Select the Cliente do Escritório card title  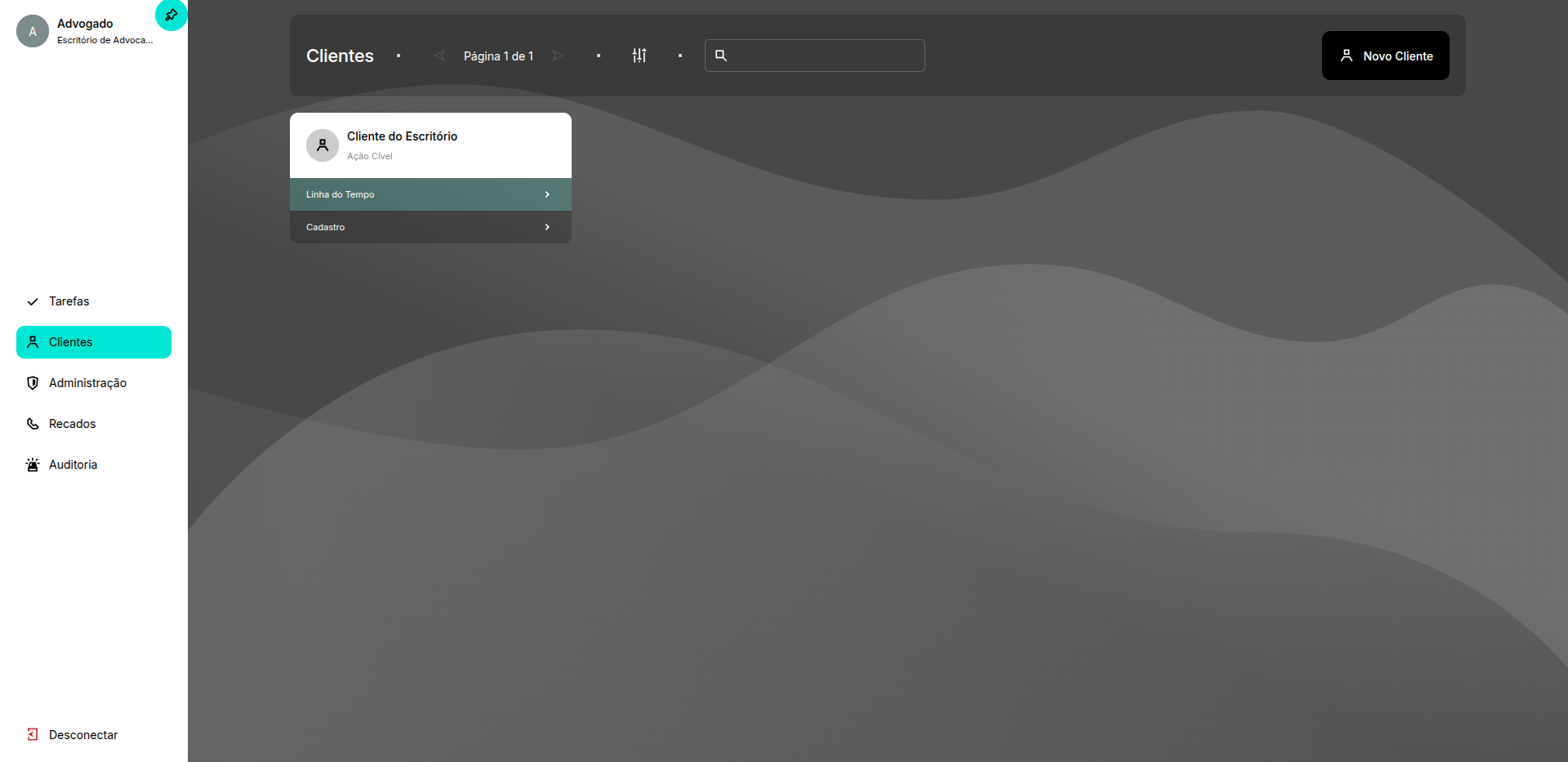point(402,136)
